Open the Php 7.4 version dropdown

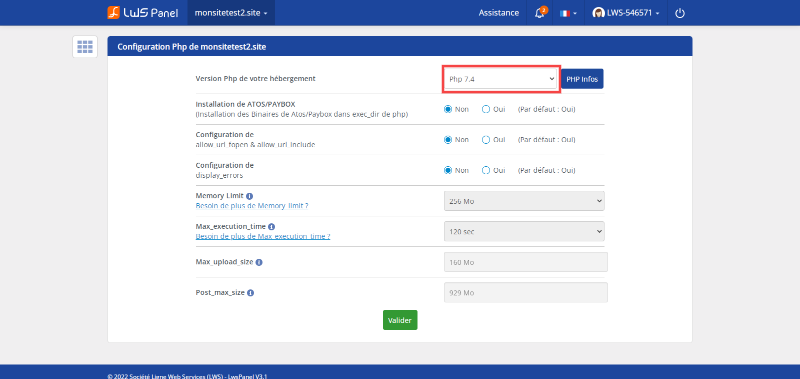(x=501, y=79)
